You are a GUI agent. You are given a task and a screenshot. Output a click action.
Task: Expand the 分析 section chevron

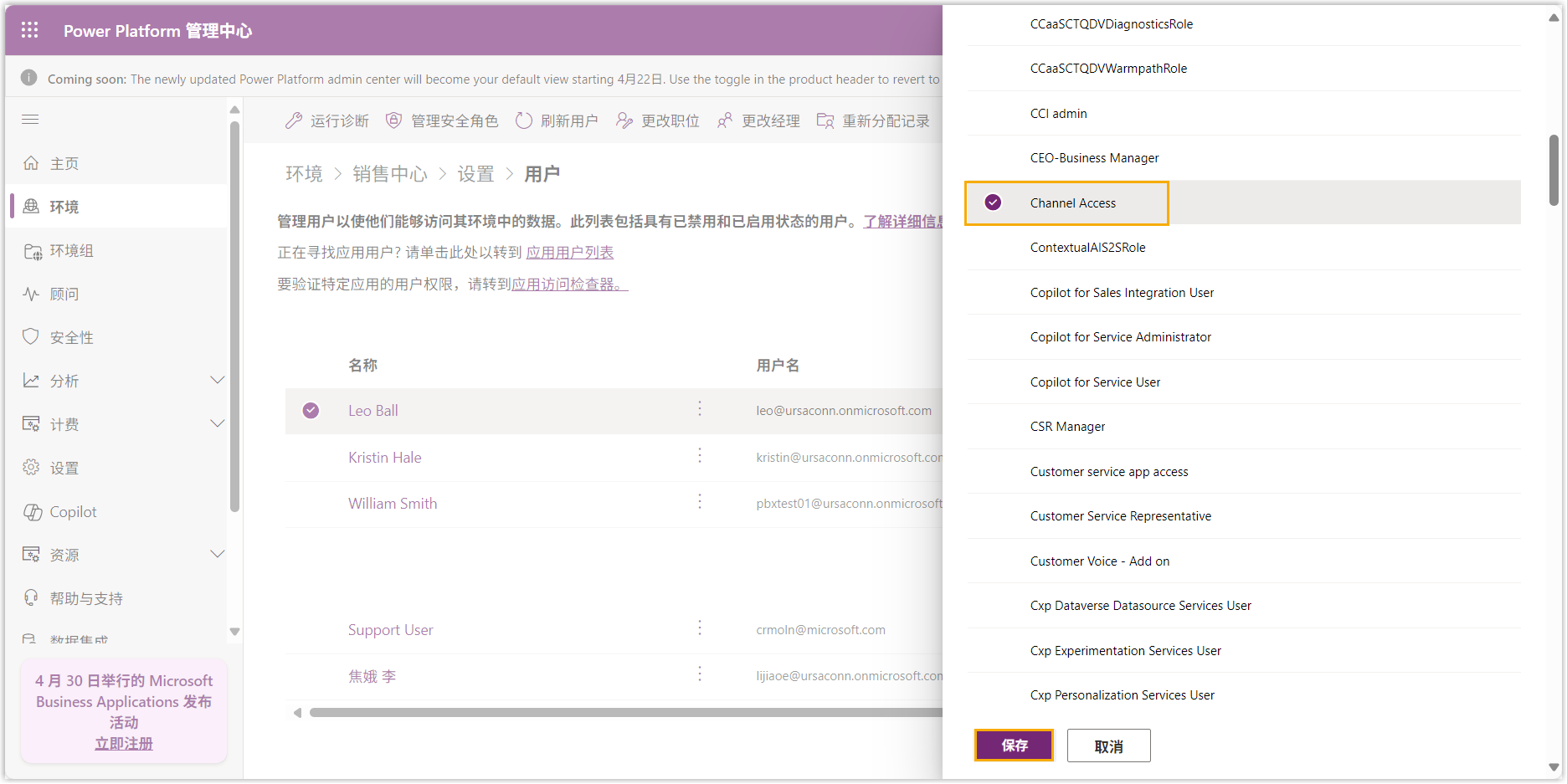click(x=217, y=381)
